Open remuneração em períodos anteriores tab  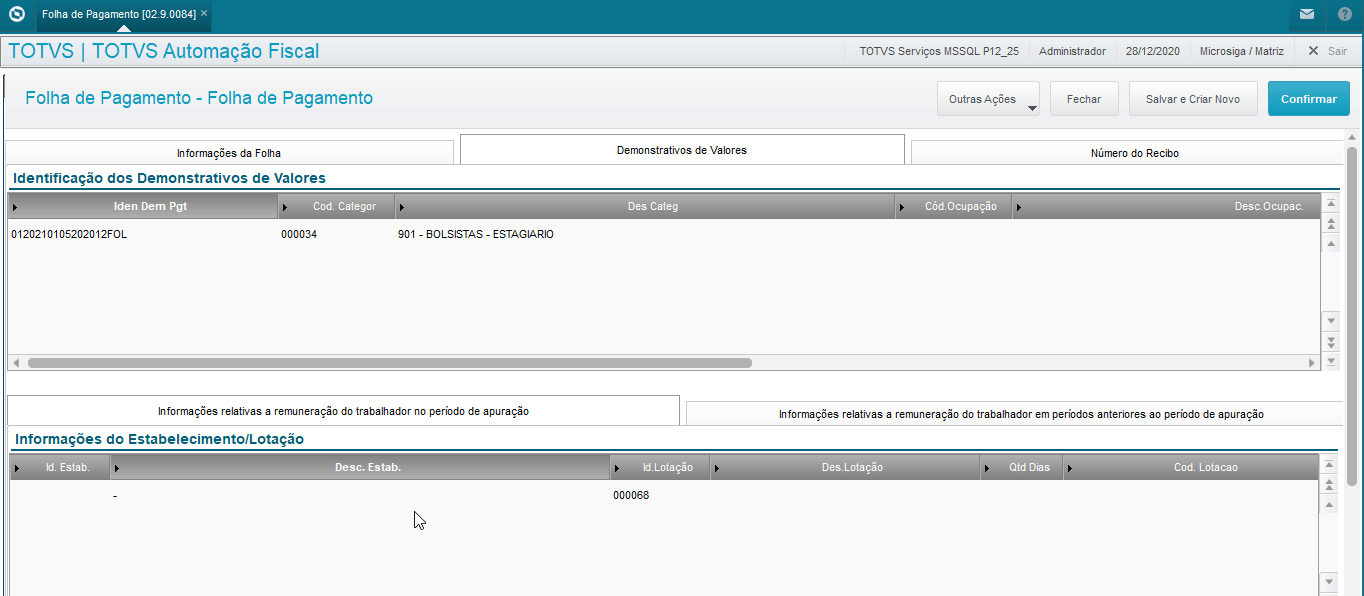point(1014,414)
